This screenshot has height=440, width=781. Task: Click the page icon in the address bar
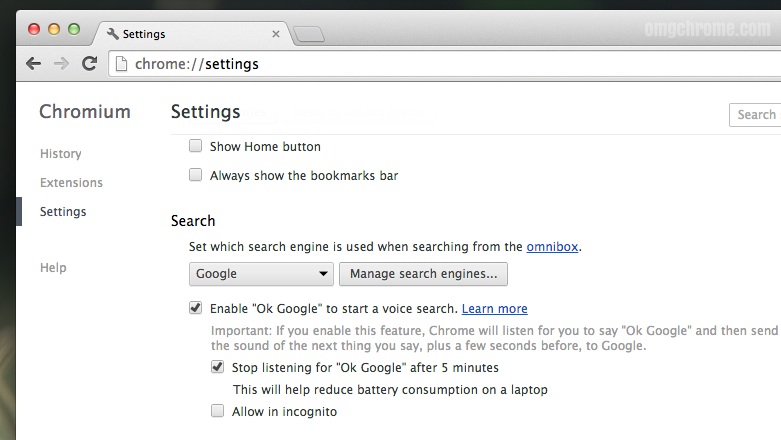121,64
